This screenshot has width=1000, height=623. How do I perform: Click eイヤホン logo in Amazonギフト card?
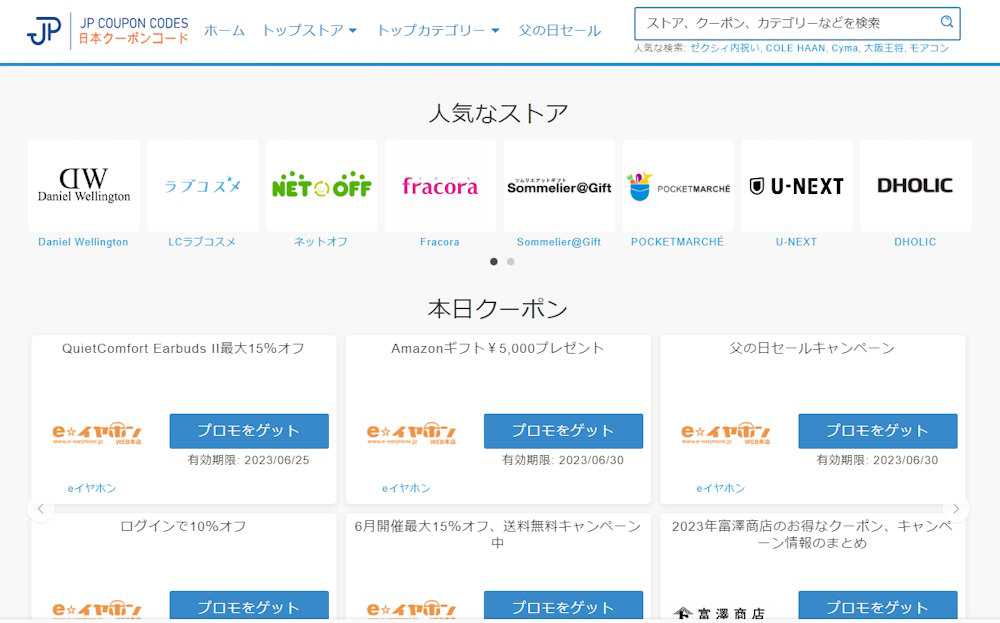411,433
